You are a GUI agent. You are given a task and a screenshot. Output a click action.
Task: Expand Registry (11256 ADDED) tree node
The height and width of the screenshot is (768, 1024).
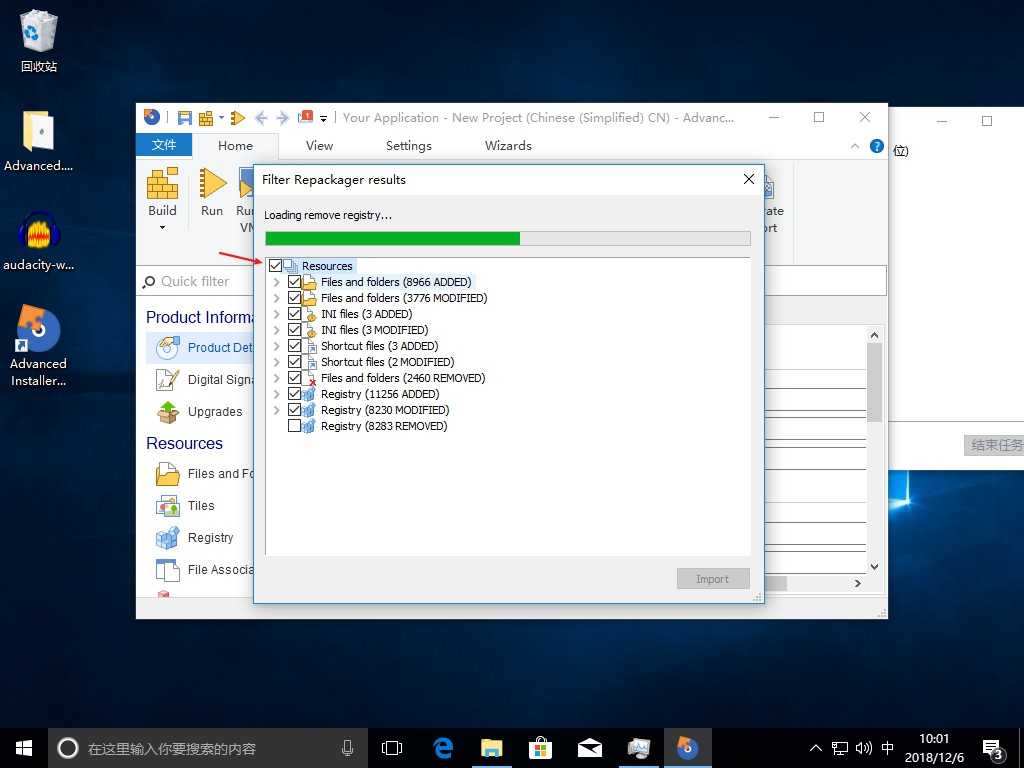click(x=277, y=394)
